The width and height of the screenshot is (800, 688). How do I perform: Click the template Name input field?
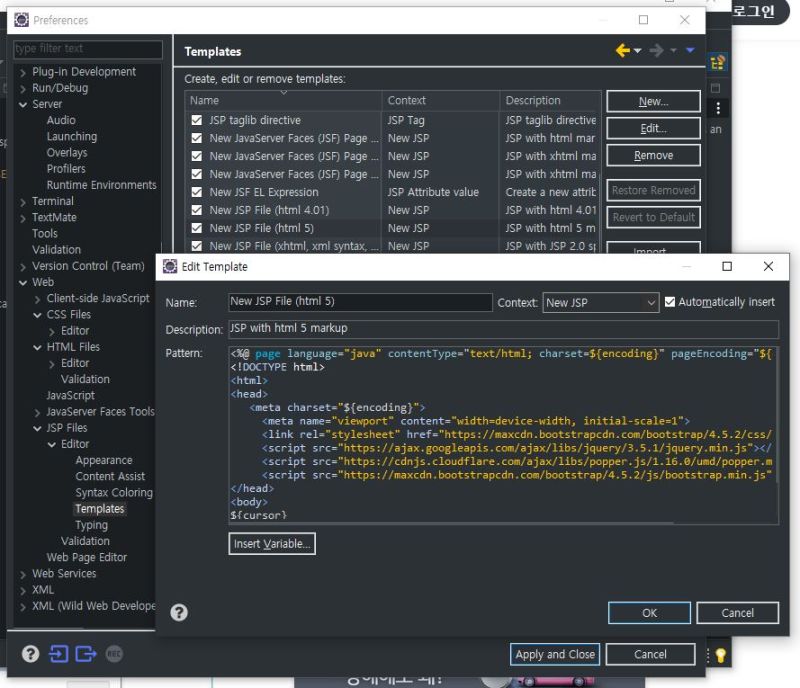(x=360, y=302)
